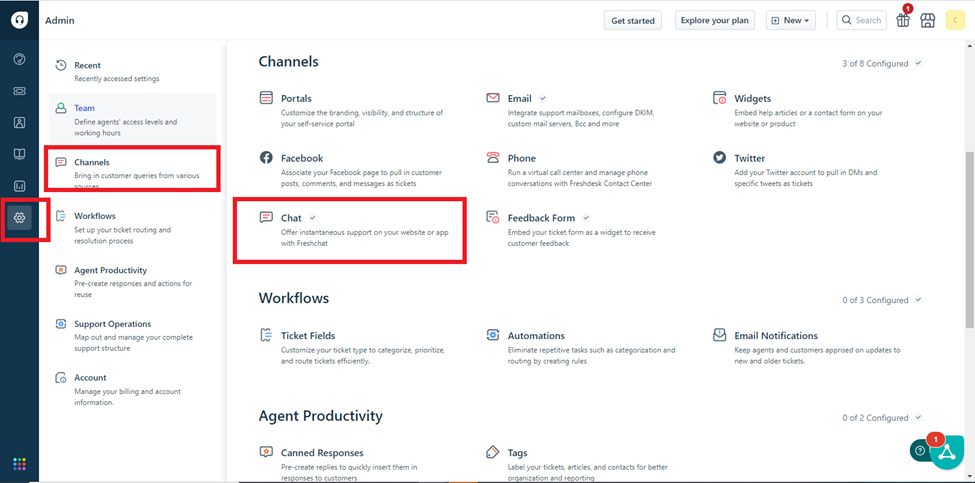The width and height of the screenshot is (975, 483).
Task: Click the Facebook logo icon
Action: [x=266, y=158]
